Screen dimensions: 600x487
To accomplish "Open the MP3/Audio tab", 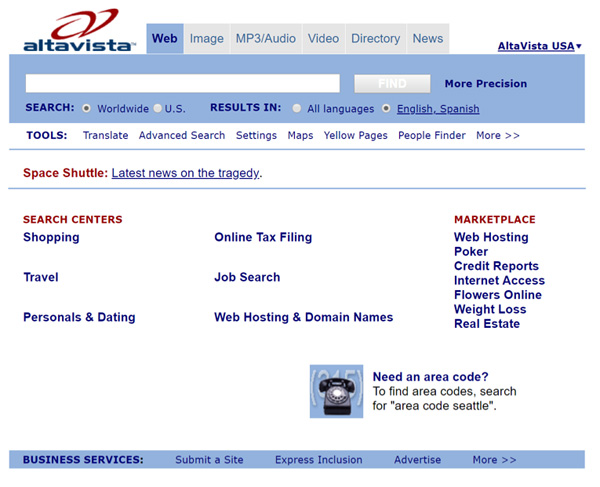I will (266, 39).
